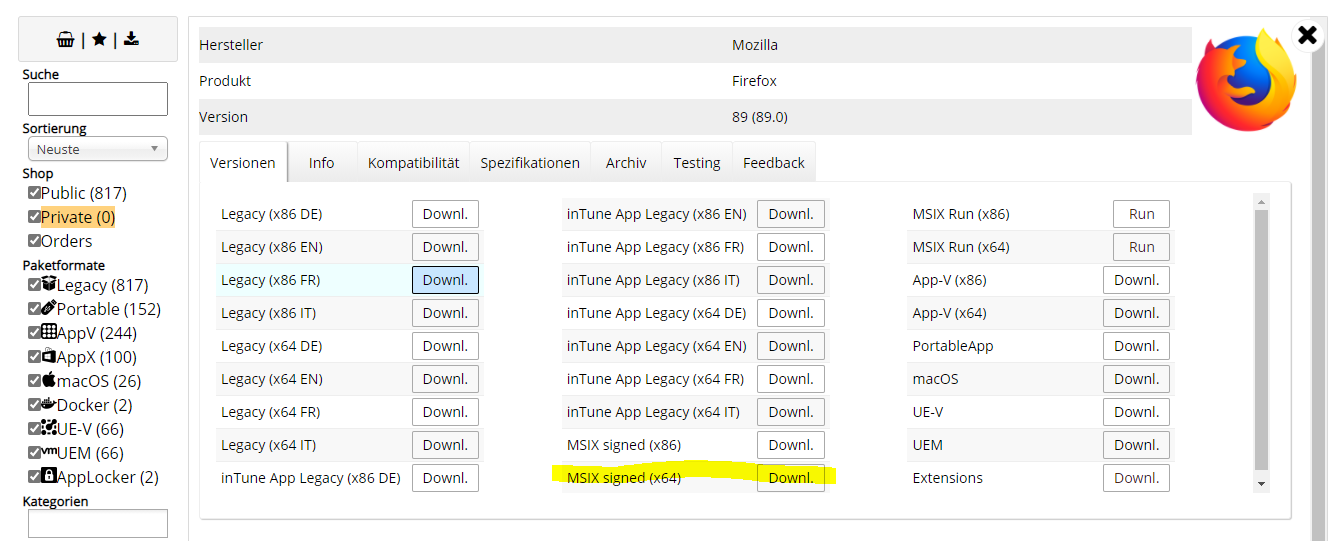Uncheck the Portable (152) package format

(x=34, y=309)
